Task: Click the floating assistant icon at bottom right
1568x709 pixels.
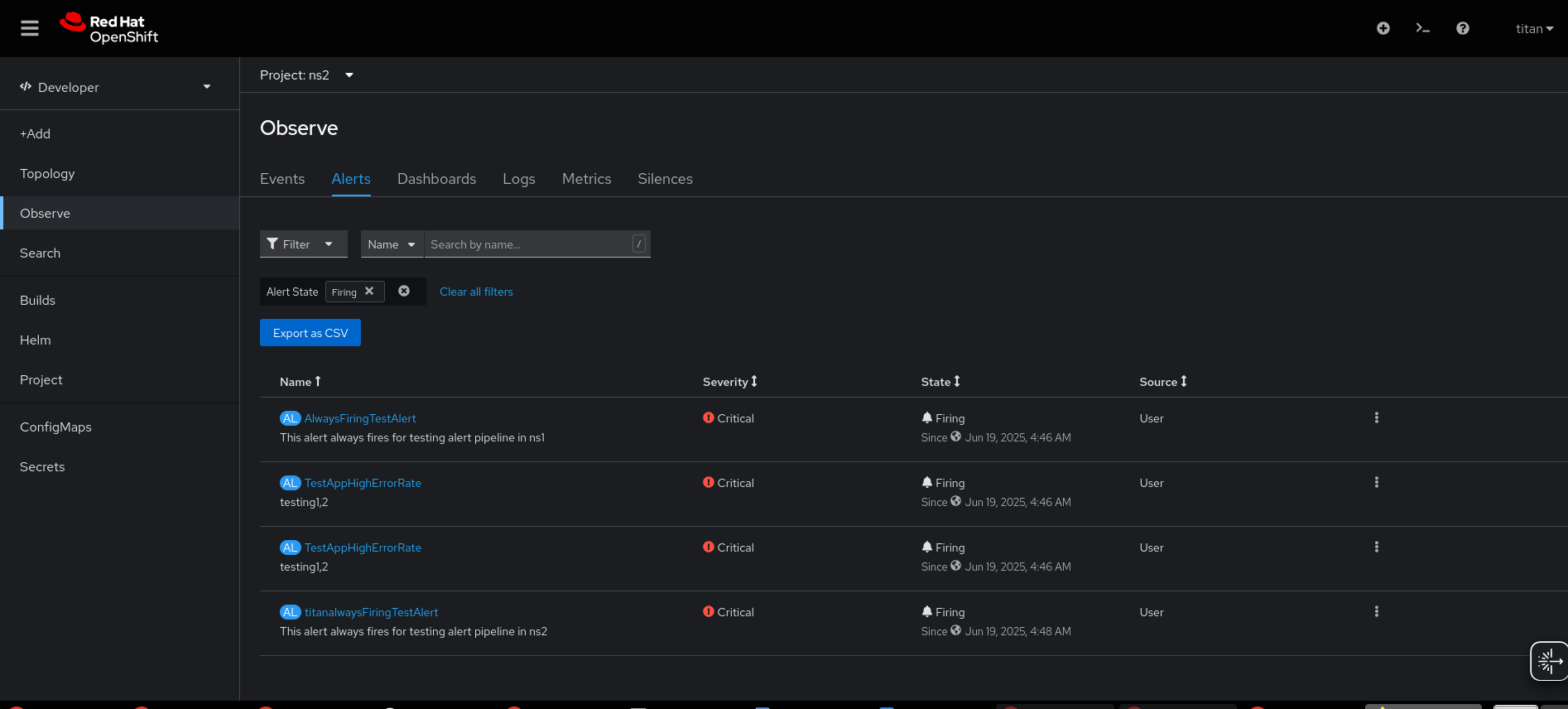Action: (x=1547, y=660)
